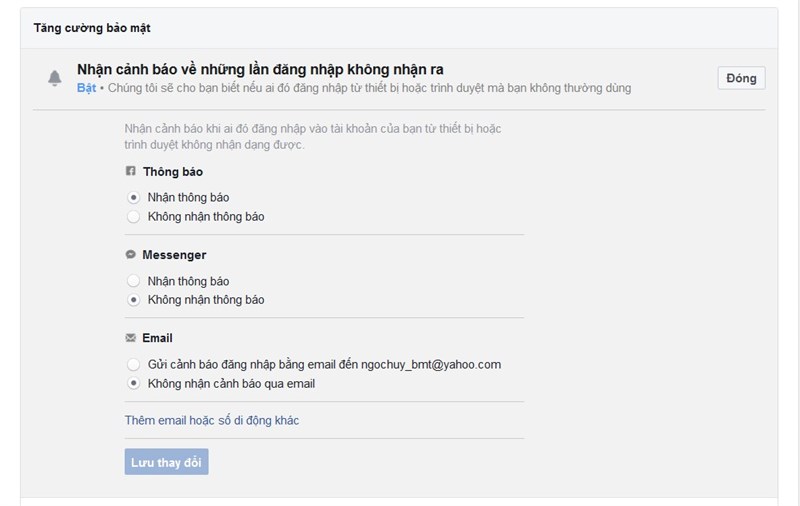Viewport: 800px width, 506px height.
Task: Click the description text about unrecognized devices
Action: 313,137
